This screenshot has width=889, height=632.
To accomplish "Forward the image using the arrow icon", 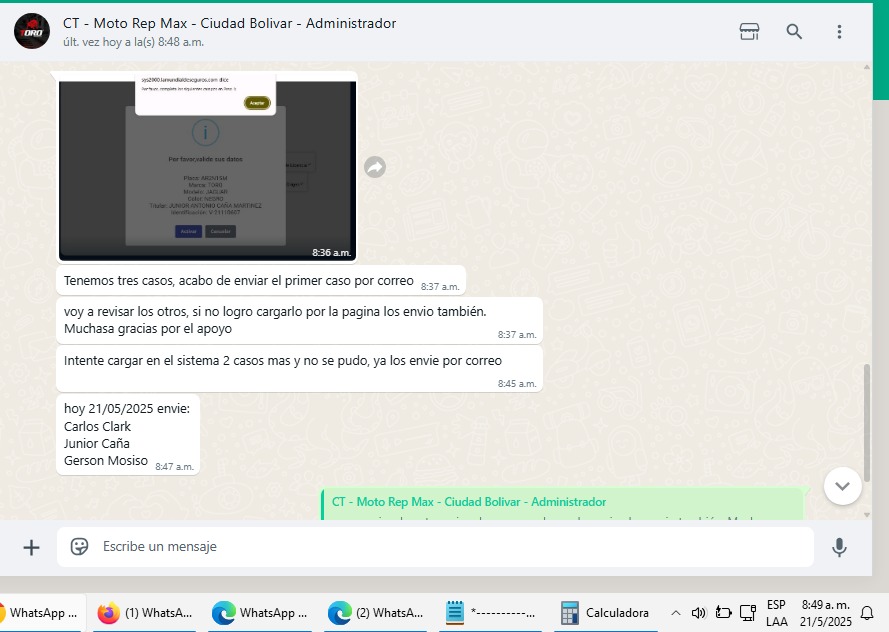I will pyautogui.click(x=375, y=168).
